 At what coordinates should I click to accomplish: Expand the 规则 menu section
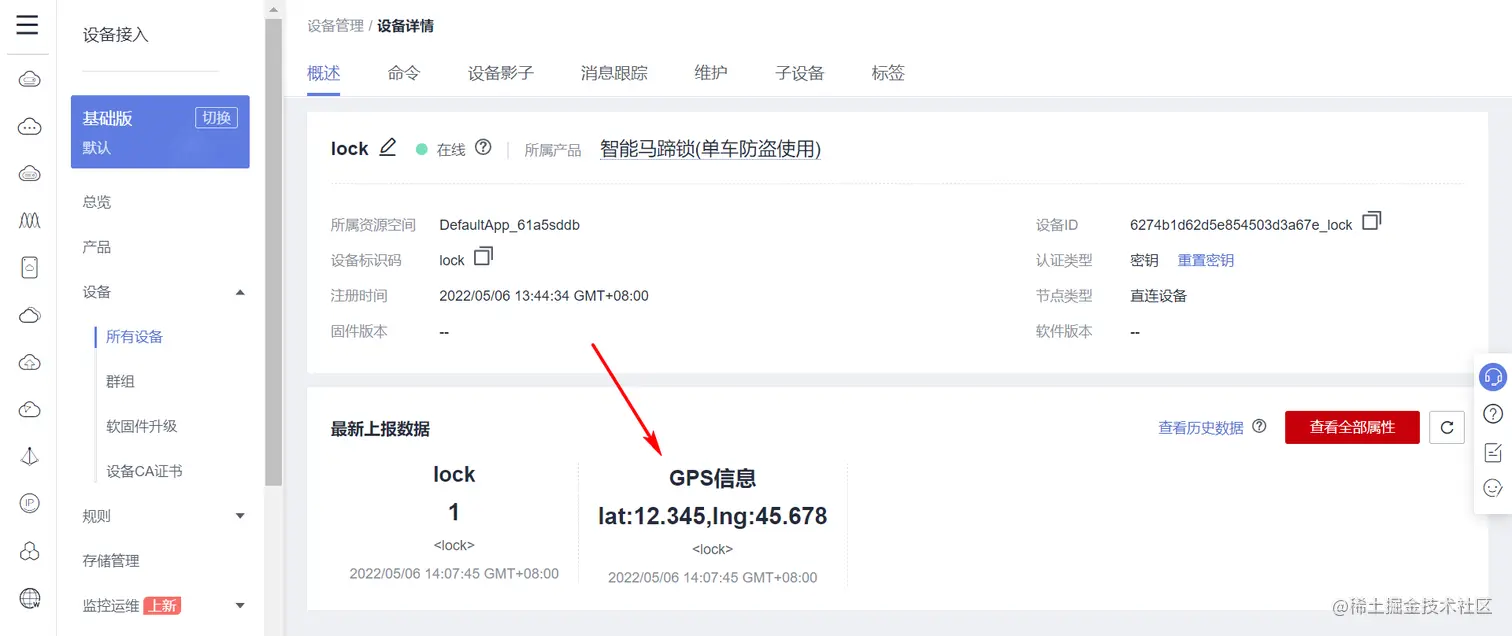pyautogui.click(x=240, y=516)
